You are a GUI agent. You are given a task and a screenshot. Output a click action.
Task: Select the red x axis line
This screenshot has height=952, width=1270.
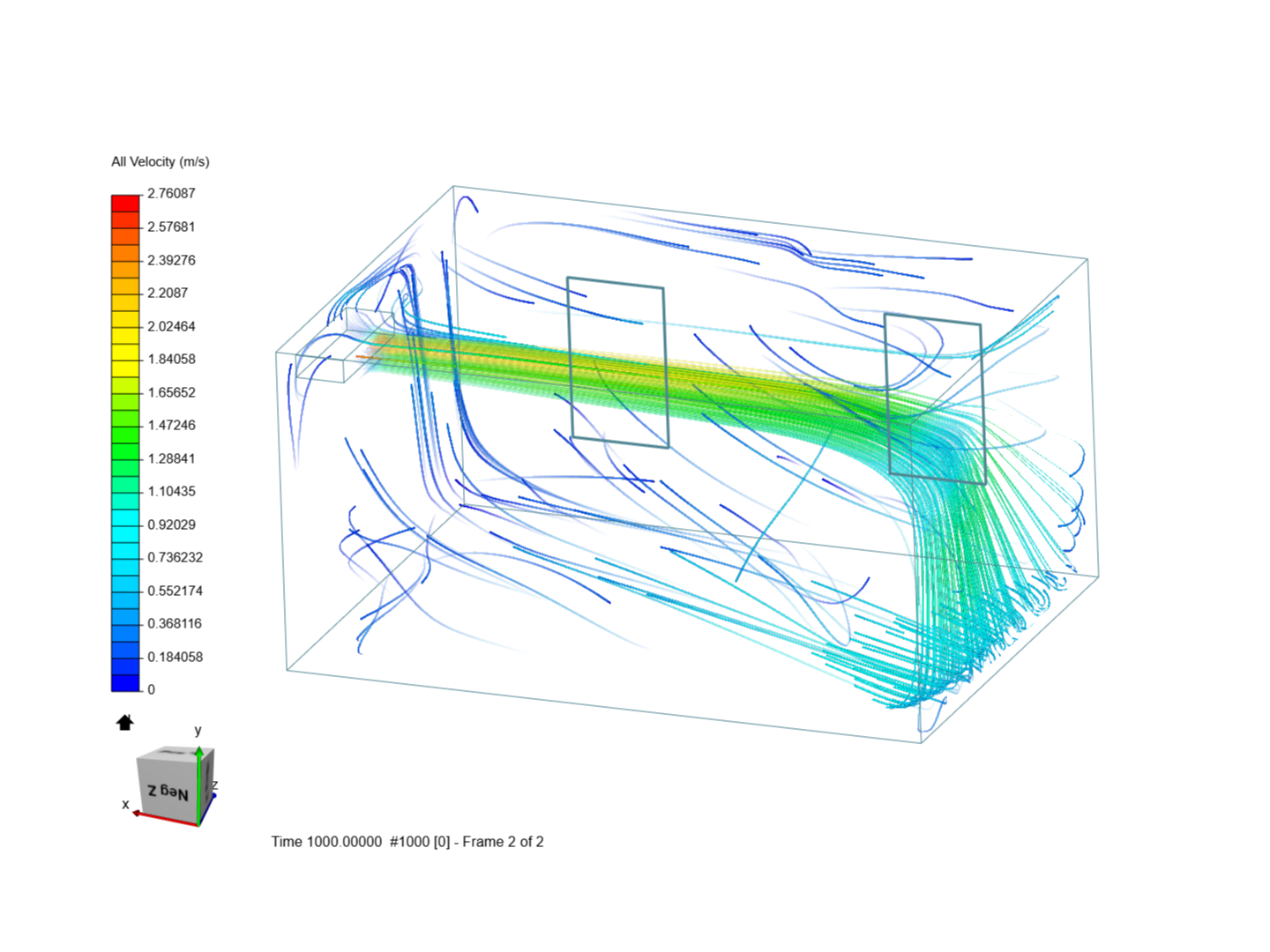coord(166,819)
